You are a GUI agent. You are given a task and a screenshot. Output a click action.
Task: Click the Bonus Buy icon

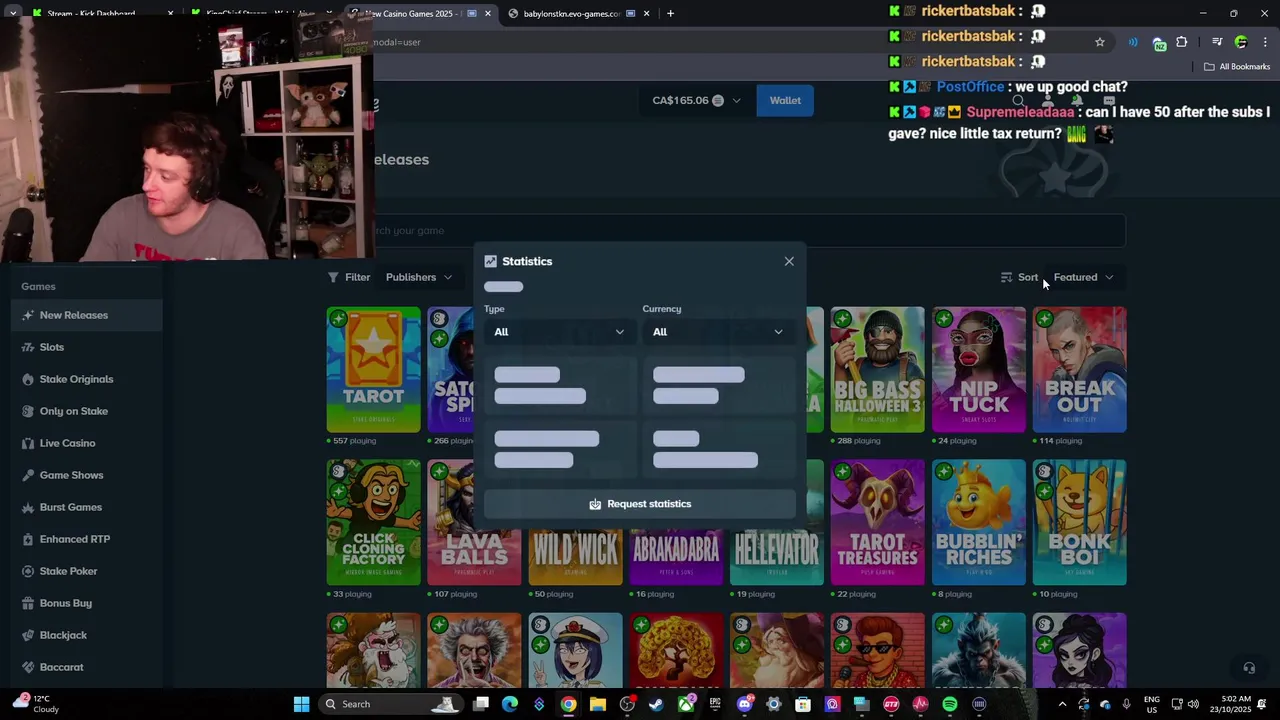[28, 603]
